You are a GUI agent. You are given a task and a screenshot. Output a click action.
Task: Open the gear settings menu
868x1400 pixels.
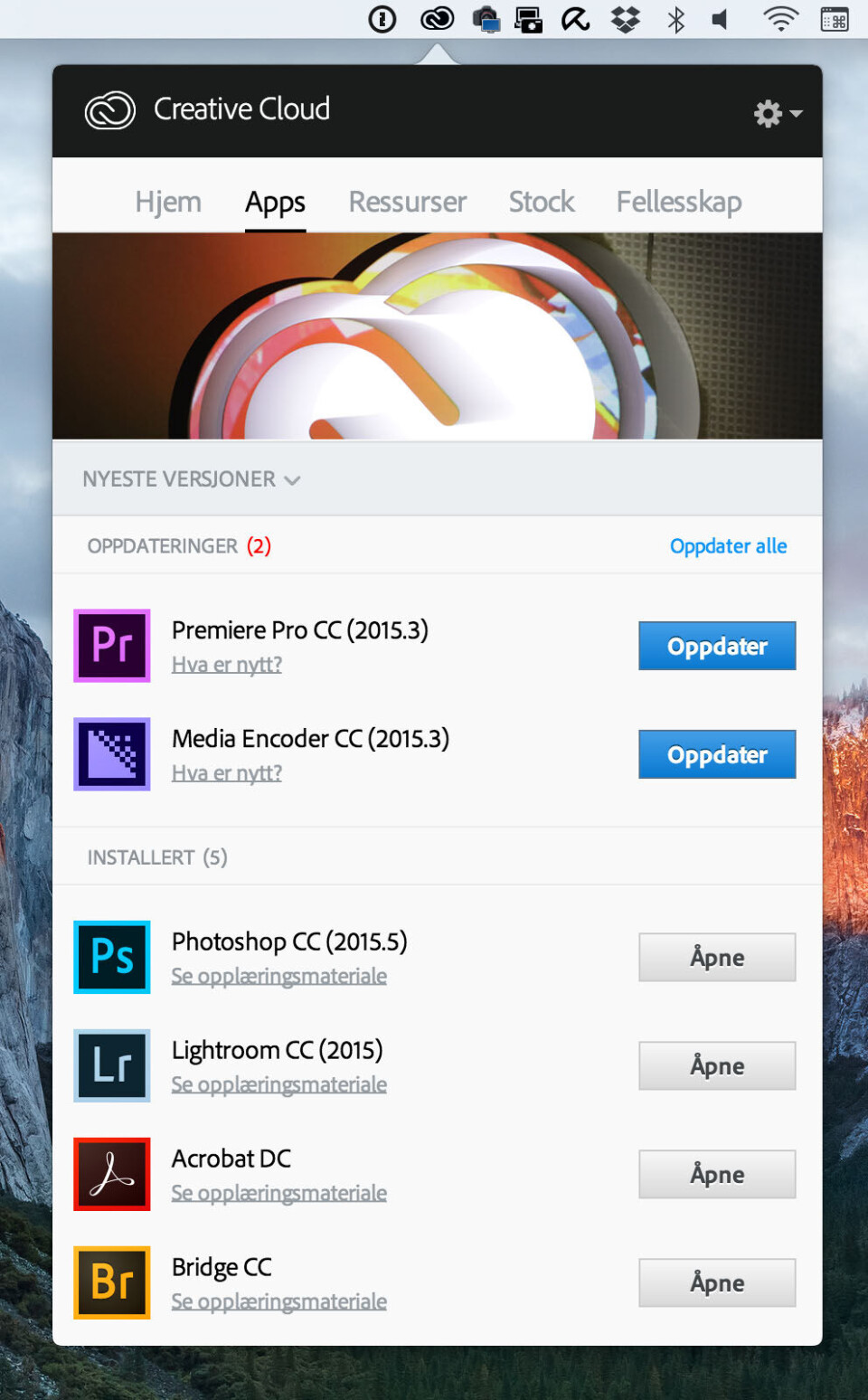[778, 113]
